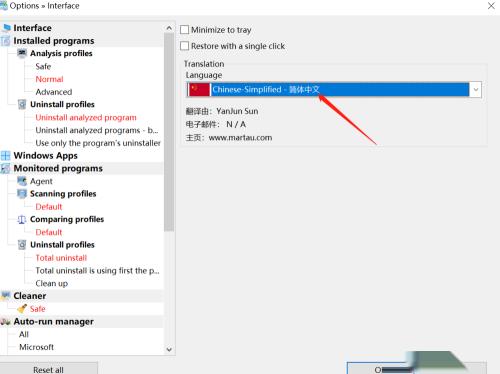Screen dimensions: 500x374
Task: Open Installed programs category
Action: [54, 41]
